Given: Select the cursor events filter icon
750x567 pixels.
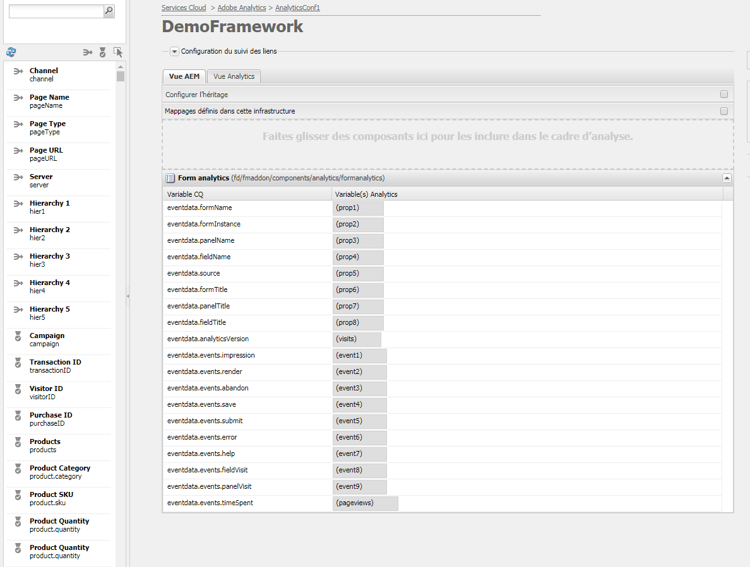Looking at the screenshot, I should pos(118,52).
